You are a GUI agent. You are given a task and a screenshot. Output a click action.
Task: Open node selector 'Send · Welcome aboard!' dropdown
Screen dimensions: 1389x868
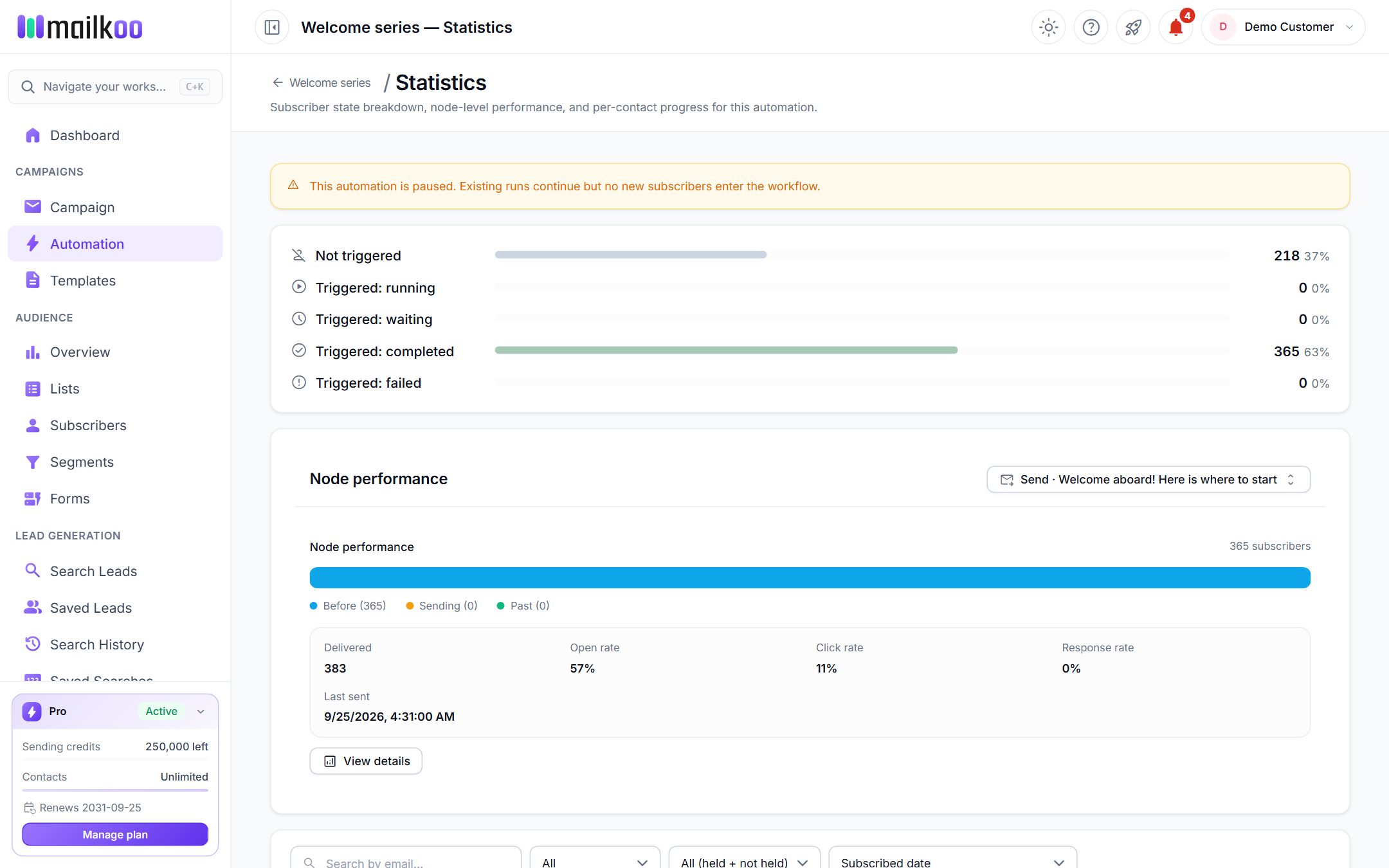coord(1148,479)
